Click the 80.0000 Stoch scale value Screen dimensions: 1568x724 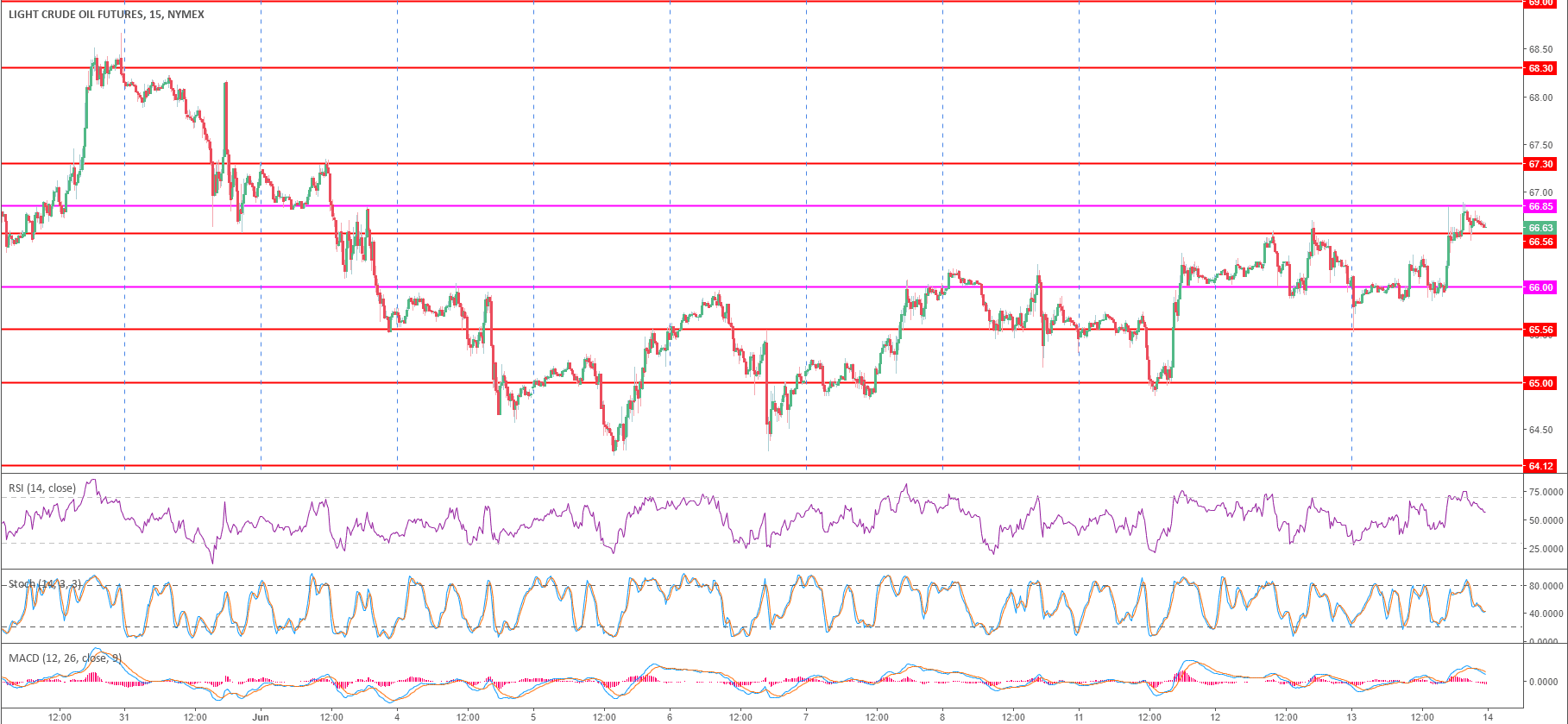1546,586
